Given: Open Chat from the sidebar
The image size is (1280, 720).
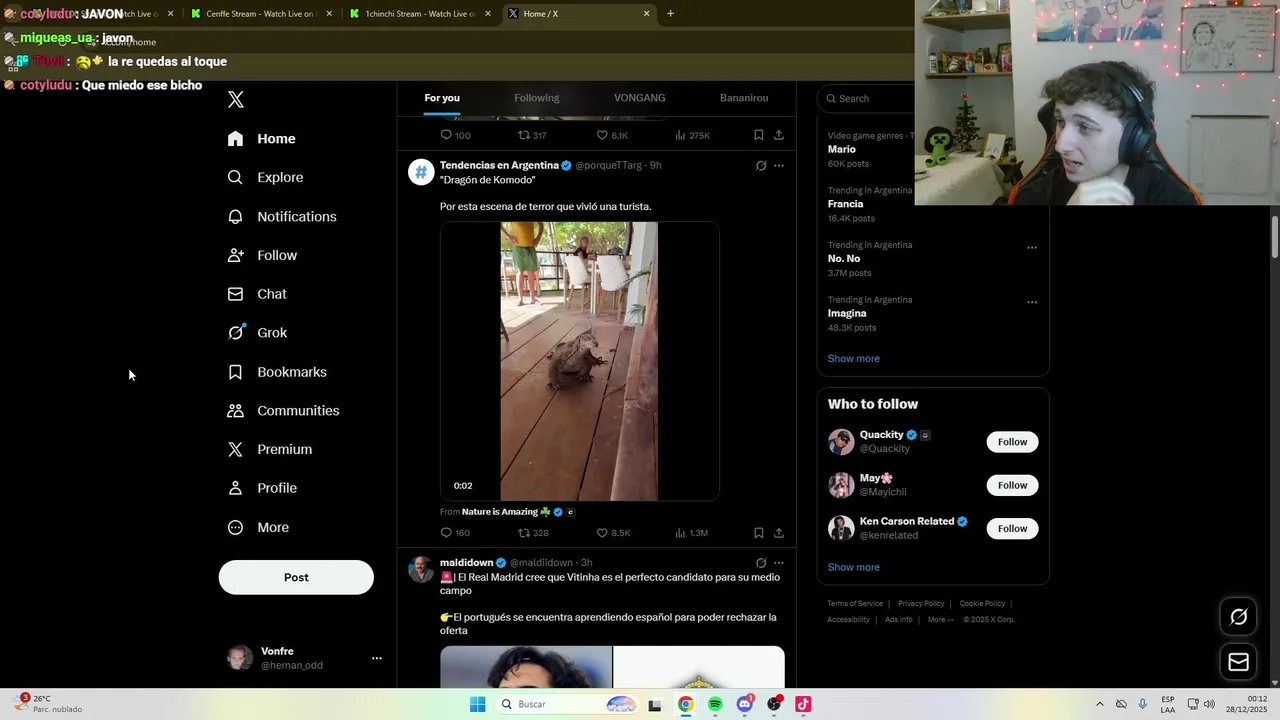Looking at the screenshot, I should pyautogui.click(x=258, y=294).
